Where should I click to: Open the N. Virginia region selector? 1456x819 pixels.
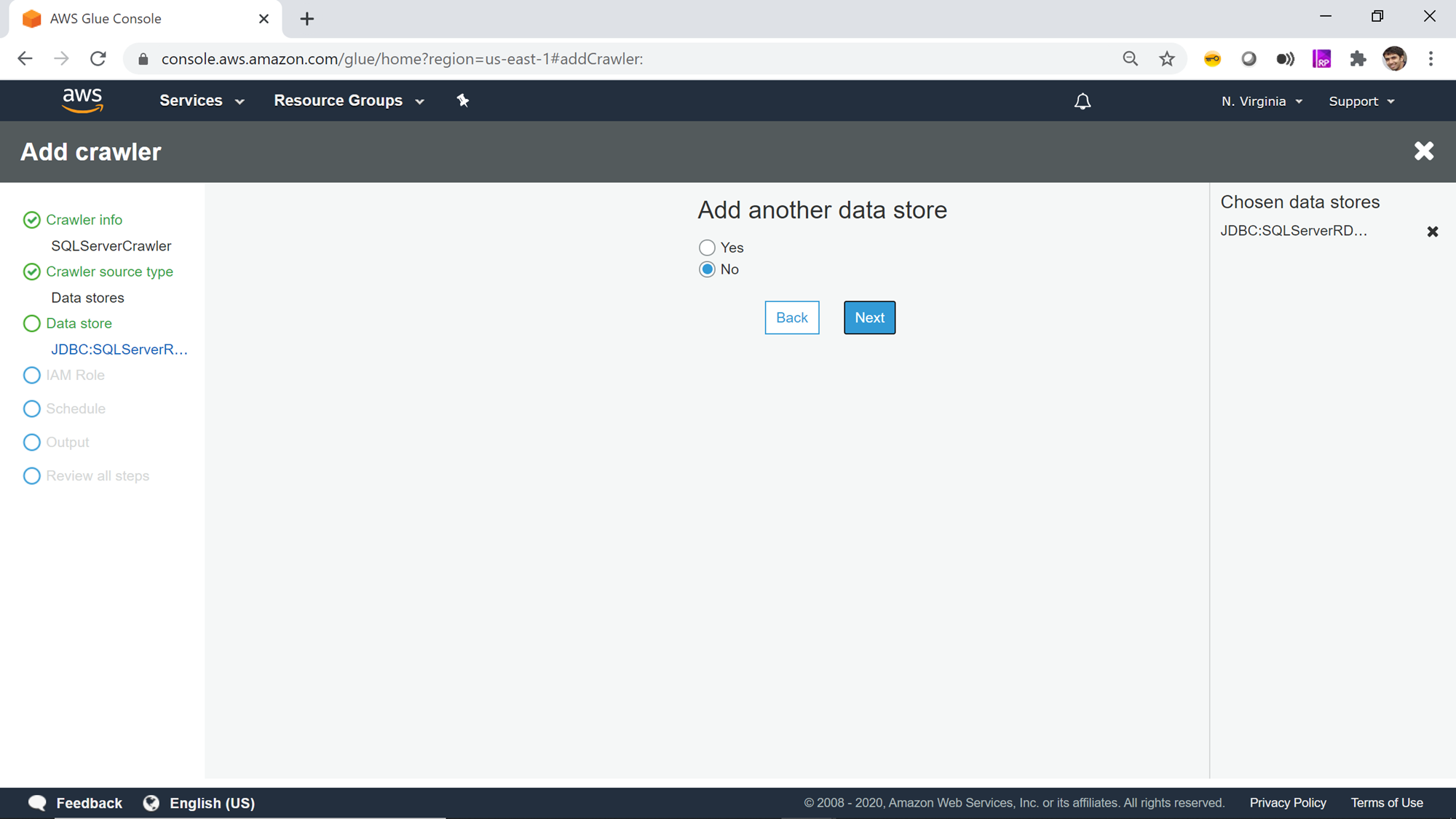pos(1262,101)
